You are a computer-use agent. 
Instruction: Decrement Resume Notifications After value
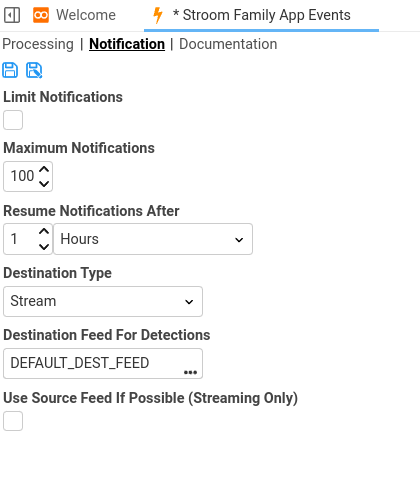44,247
